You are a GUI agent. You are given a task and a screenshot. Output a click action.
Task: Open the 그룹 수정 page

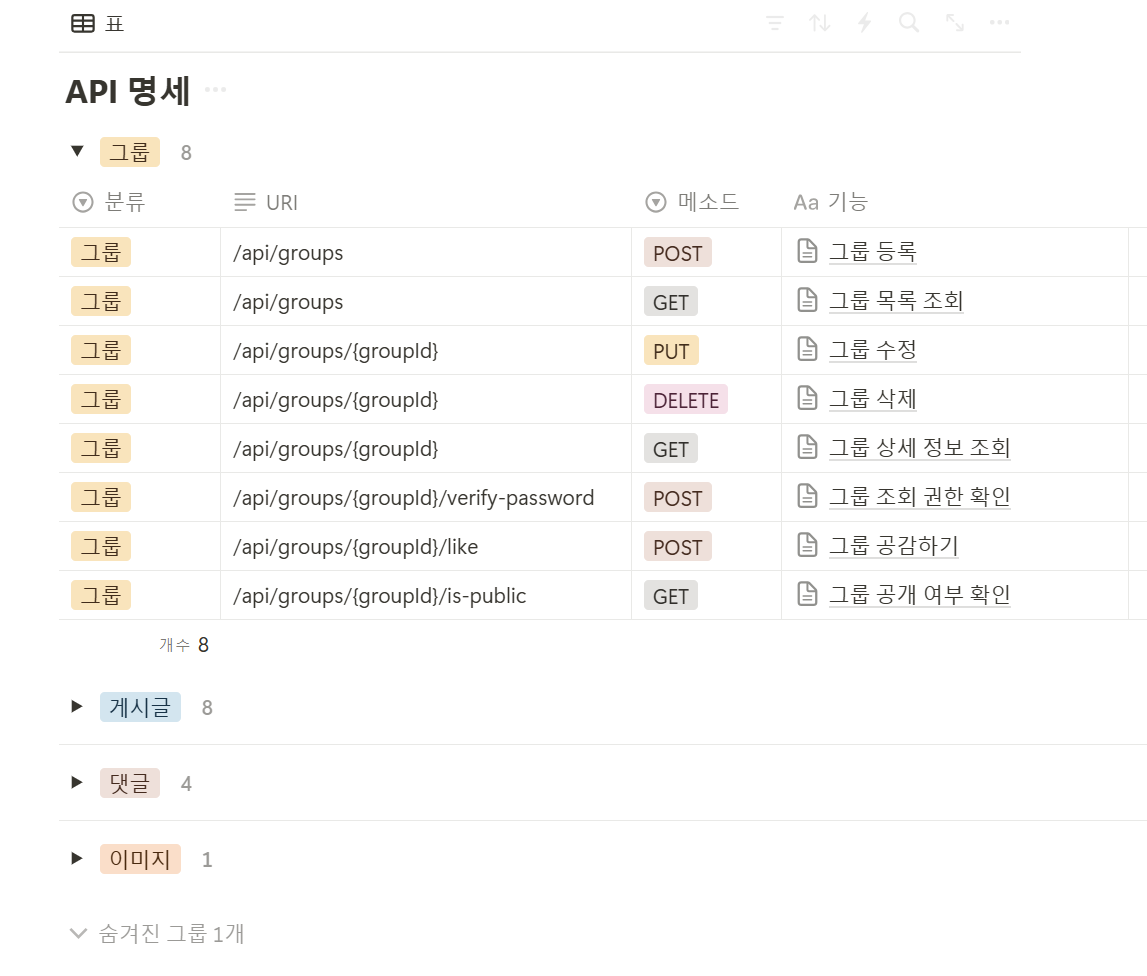(873, 350)
